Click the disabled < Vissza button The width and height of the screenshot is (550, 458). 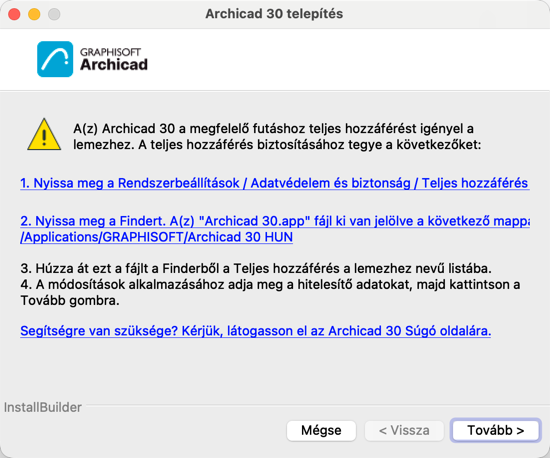404,430
